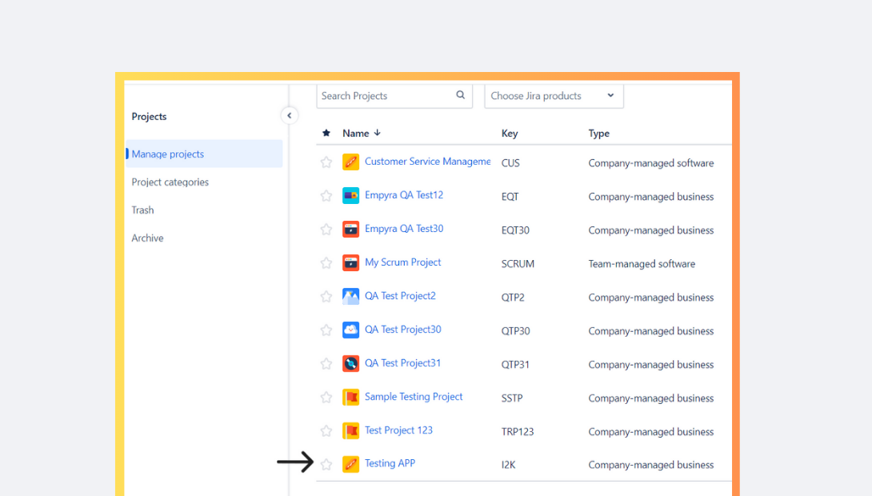Click the QA Test Project31 avatar icon
The image size is (872, 496).
(350, 364)
